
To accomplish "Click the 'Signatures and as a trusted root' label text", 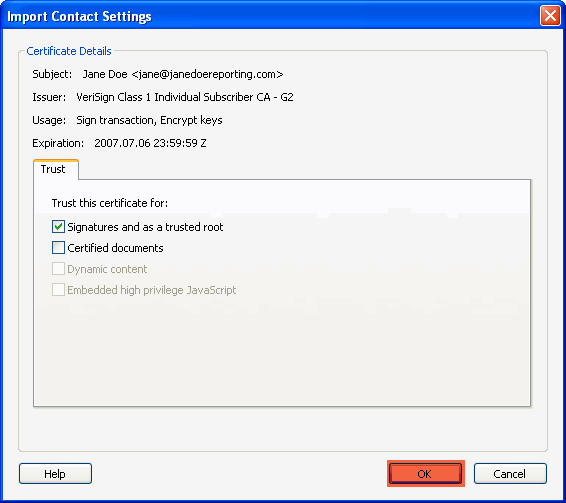I will [x=145, y=227].
